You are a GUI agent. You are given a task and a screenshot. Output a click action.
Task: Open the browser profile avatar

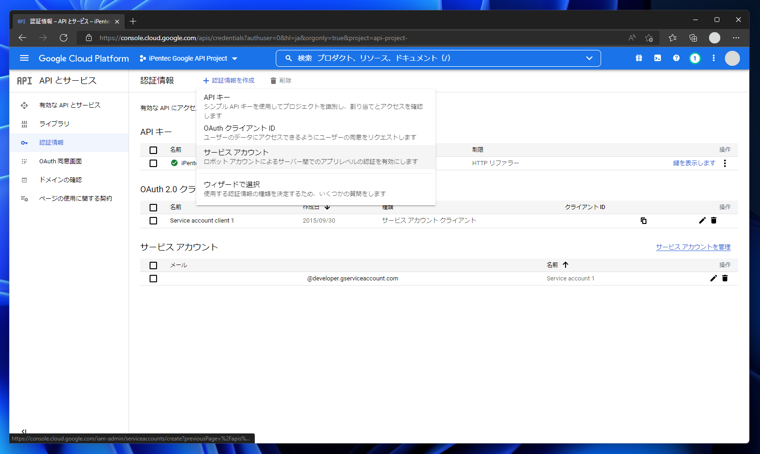click(x=714, y=38)
